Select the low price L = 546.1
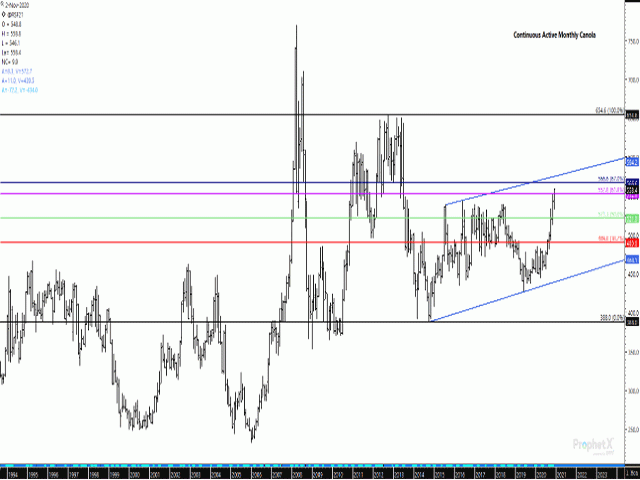The image size is (640, 480). (x=11, y=43)
